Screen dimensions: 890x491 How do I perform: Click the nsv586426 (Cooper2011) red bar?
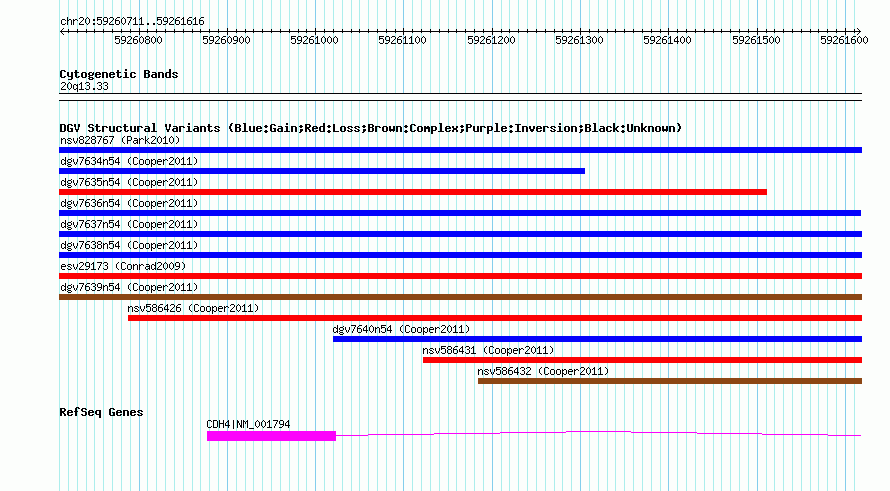(495, 318)
